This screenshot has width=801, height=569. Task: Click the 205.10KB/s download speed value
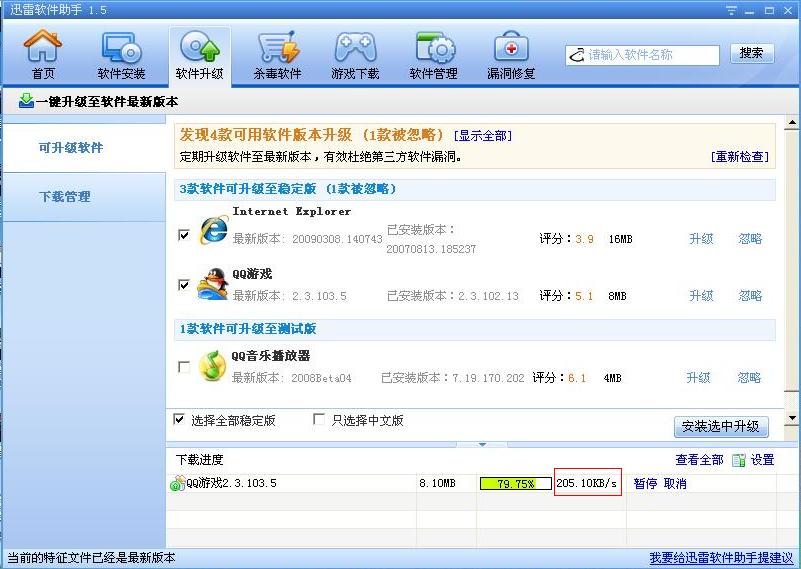coord(586,483)
